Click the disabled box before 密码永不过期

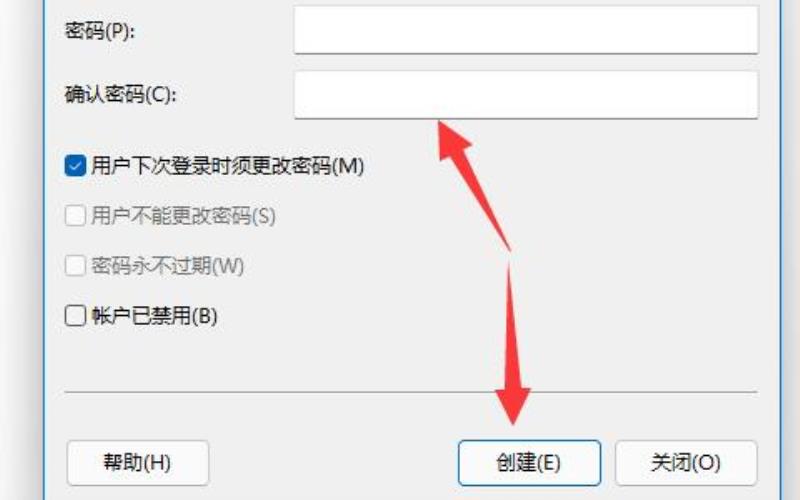[75, 266]
